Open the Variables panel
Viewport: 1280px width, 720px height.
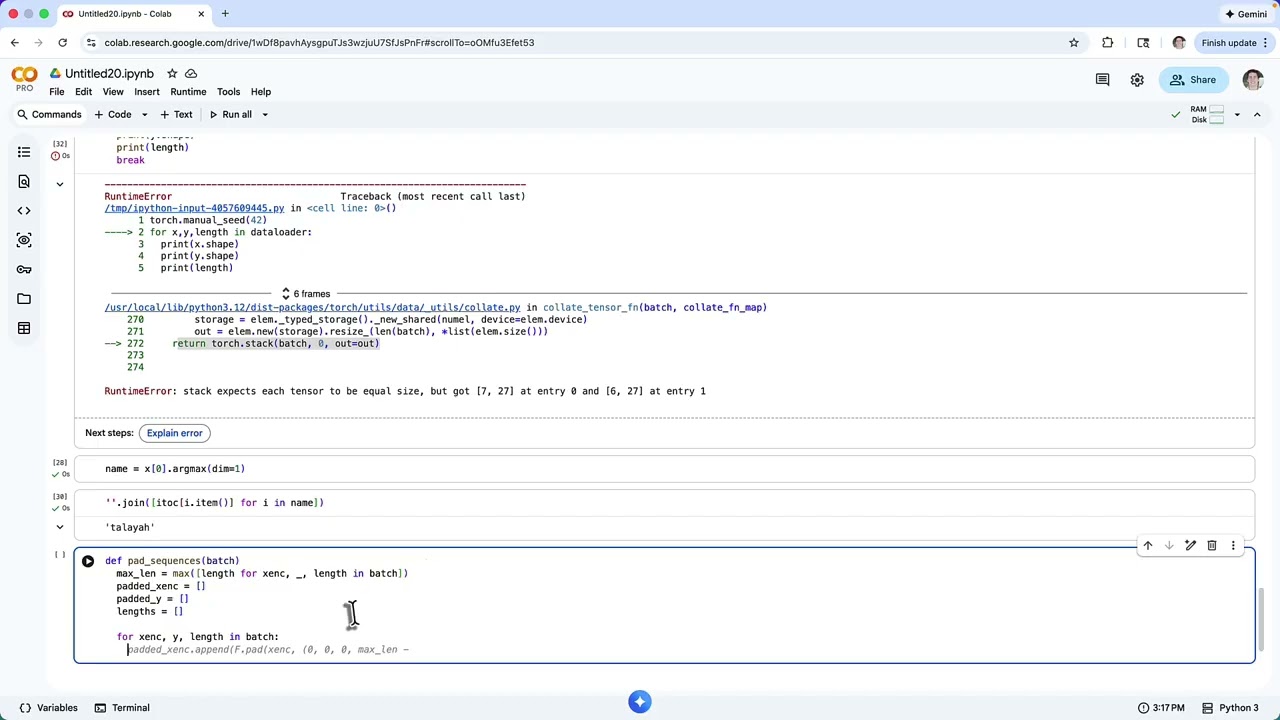(x=48, y=708)
